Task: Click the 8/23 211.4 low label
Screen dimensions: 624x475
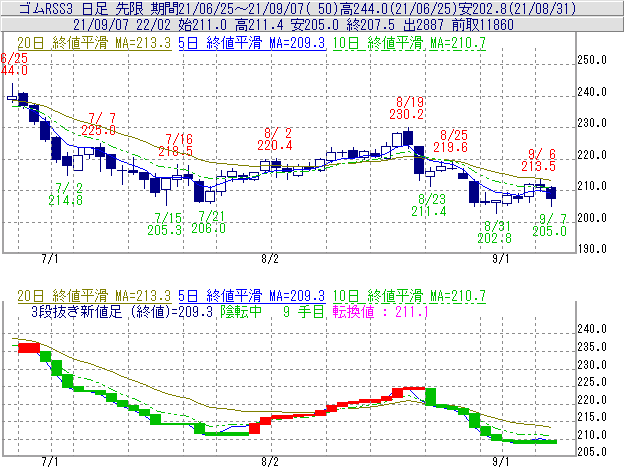Action: pos(429,205)
